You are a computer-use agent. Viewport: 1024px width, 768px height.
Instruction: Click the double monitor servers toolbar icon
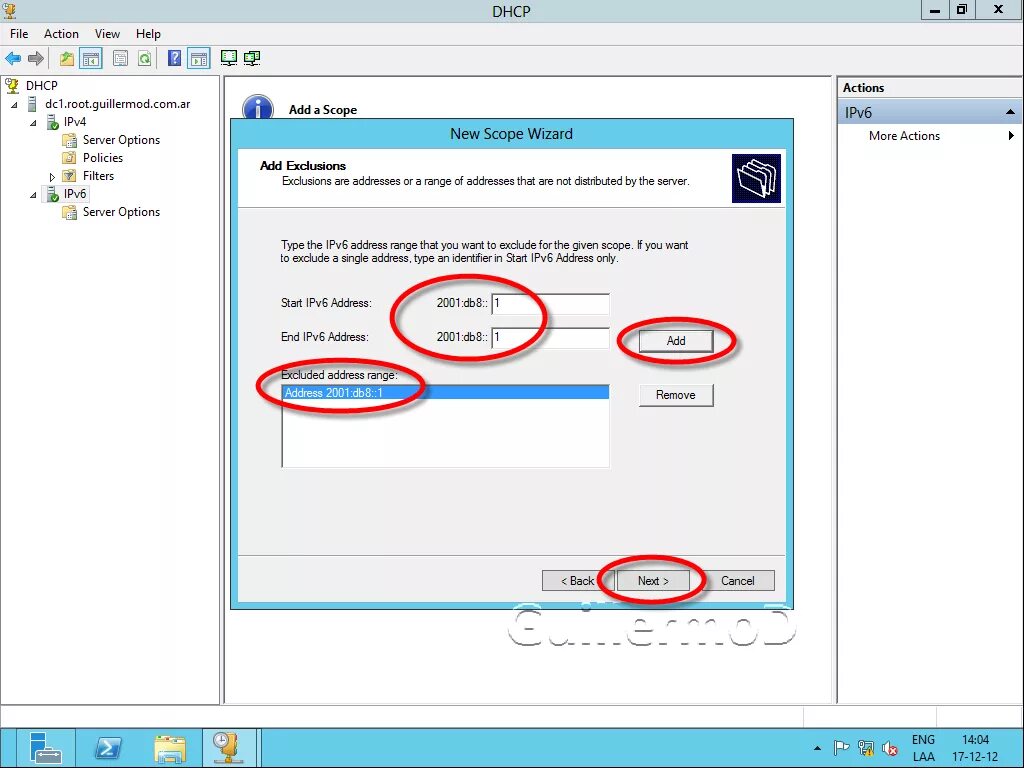pyautogui.click(x=252, y=58)
